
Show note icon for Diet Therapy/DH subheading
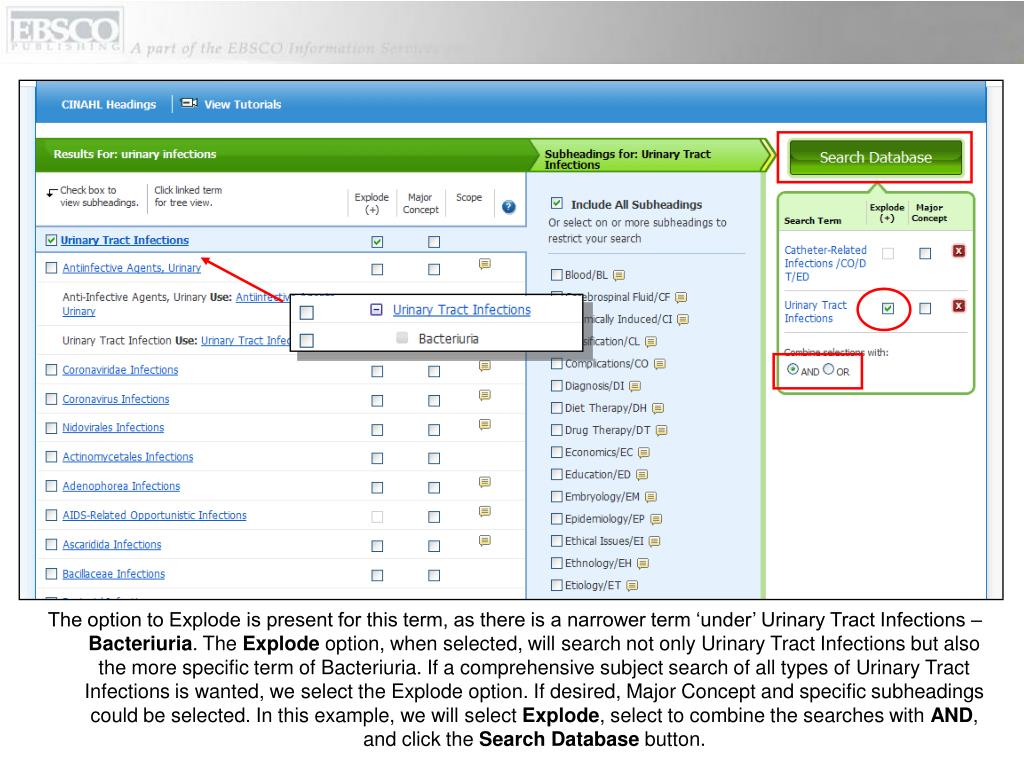[658, 408]
